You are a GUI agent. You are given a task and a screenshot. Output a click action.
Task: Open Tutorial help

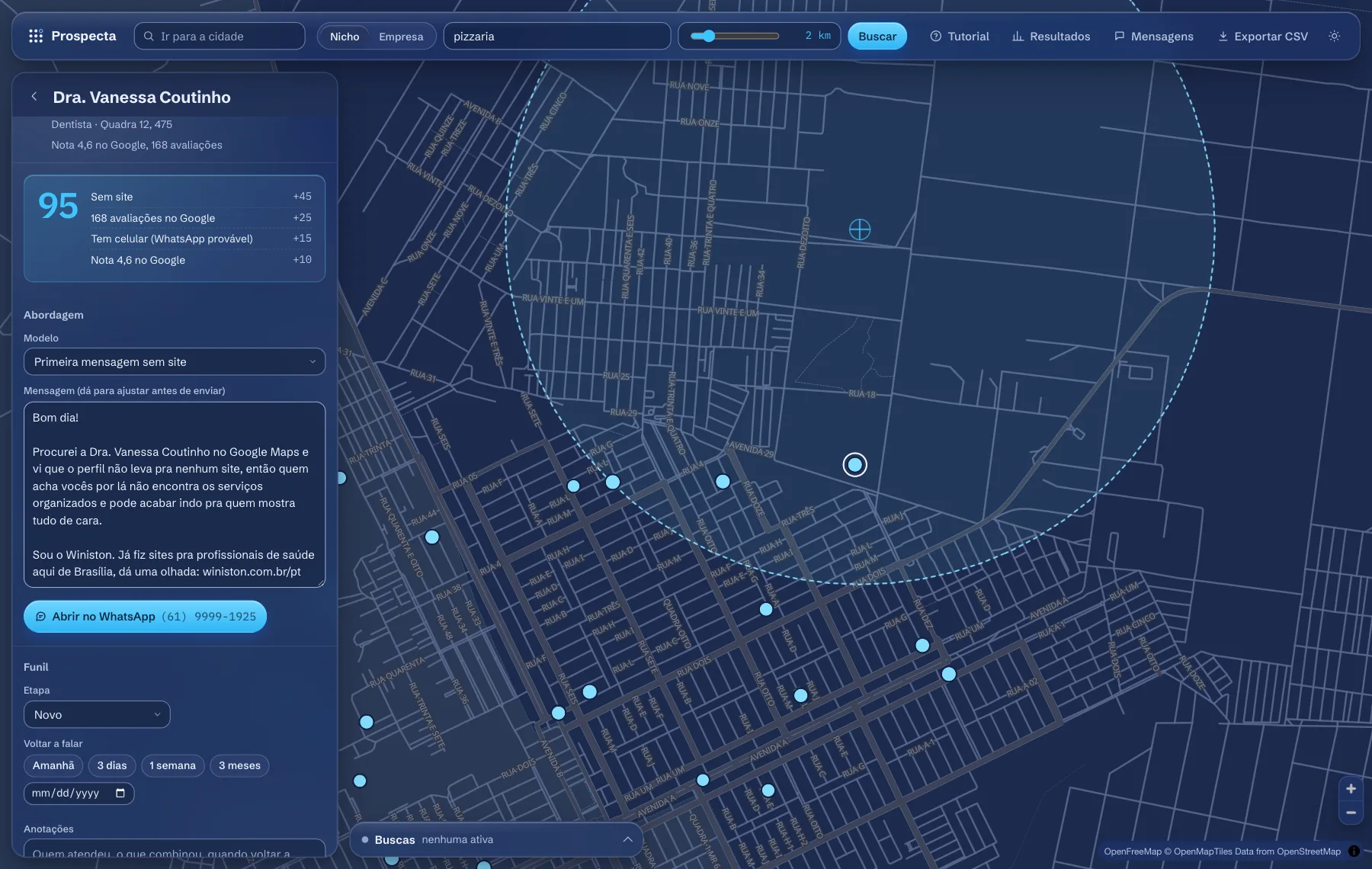[x=960, y=36]
